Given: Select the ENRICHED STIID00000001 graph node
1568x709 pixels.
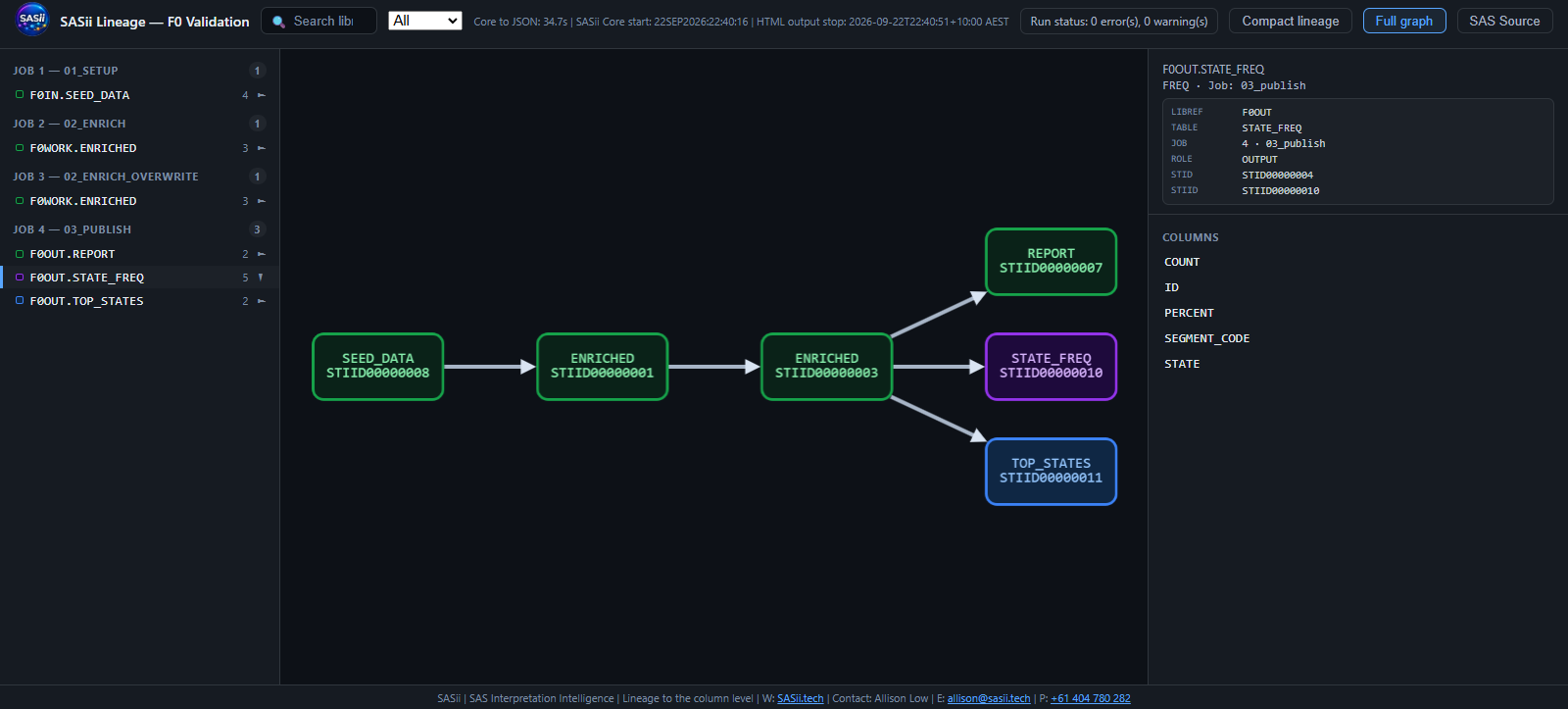Looking at the screenshot, I should click(603, 367).
